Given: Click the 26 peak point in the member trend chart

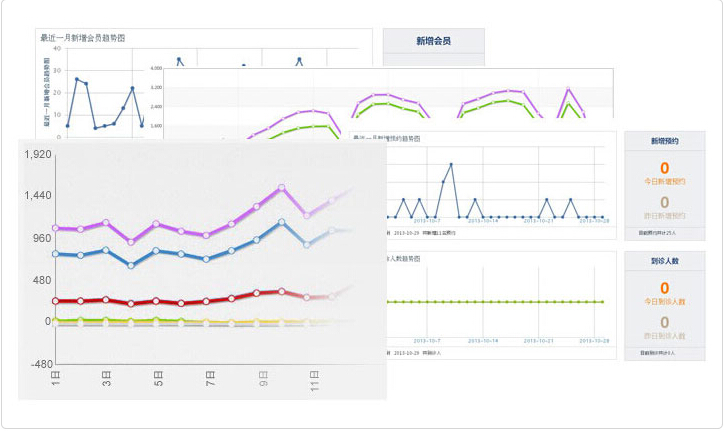Looking at the screenshot, I should (77, 79).
